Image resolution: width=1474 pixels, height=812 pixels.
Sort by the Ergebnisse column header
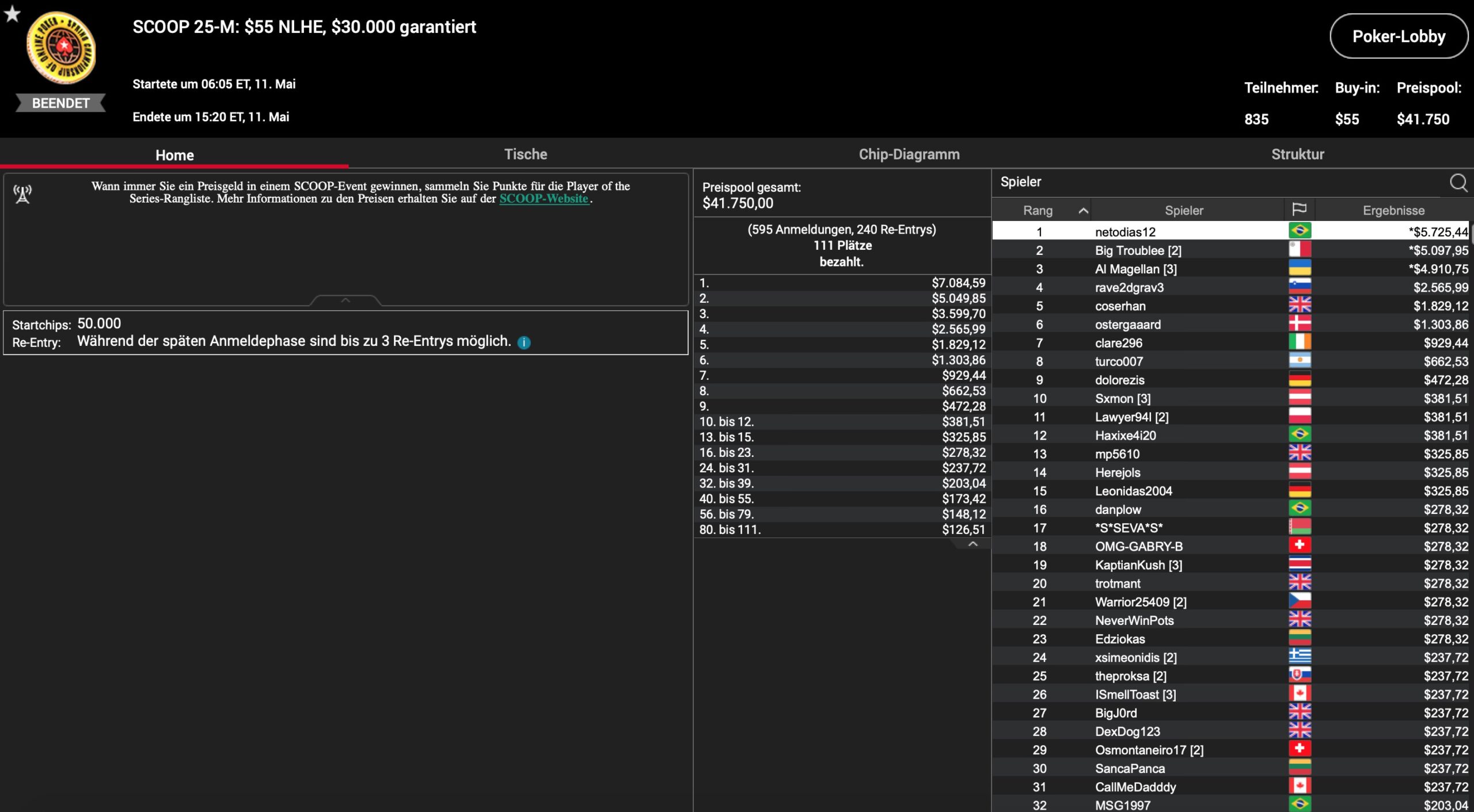point(1393,211)
